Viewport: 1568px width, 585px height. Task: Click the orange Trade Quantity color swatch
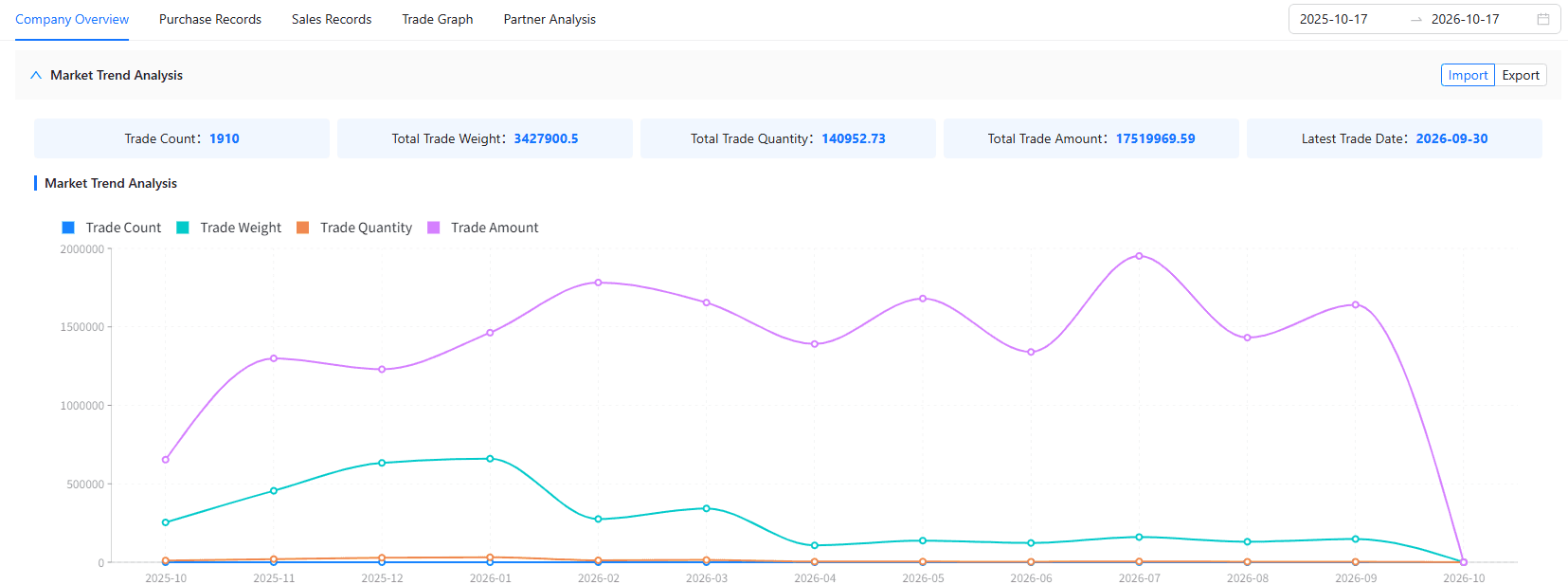tap(303, 228)
